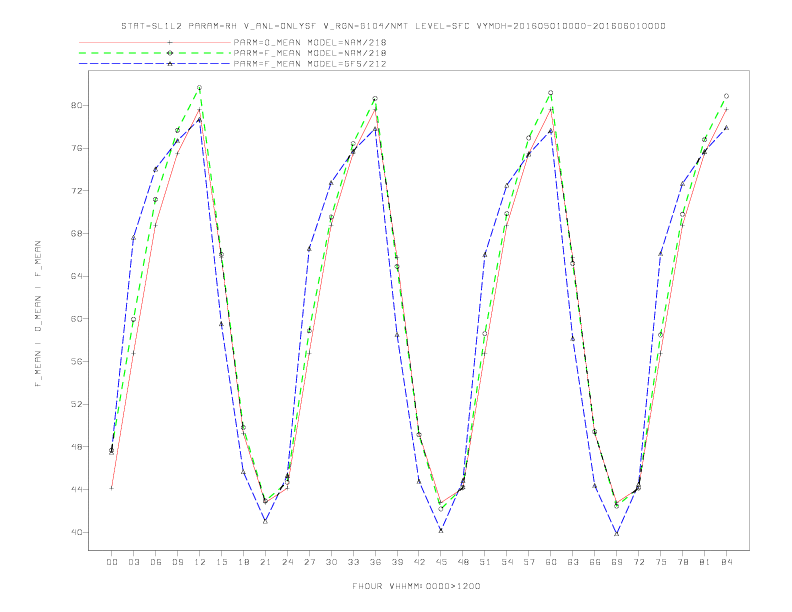
Task: Click y-axis tick label 64
Action: pos(75,276)
